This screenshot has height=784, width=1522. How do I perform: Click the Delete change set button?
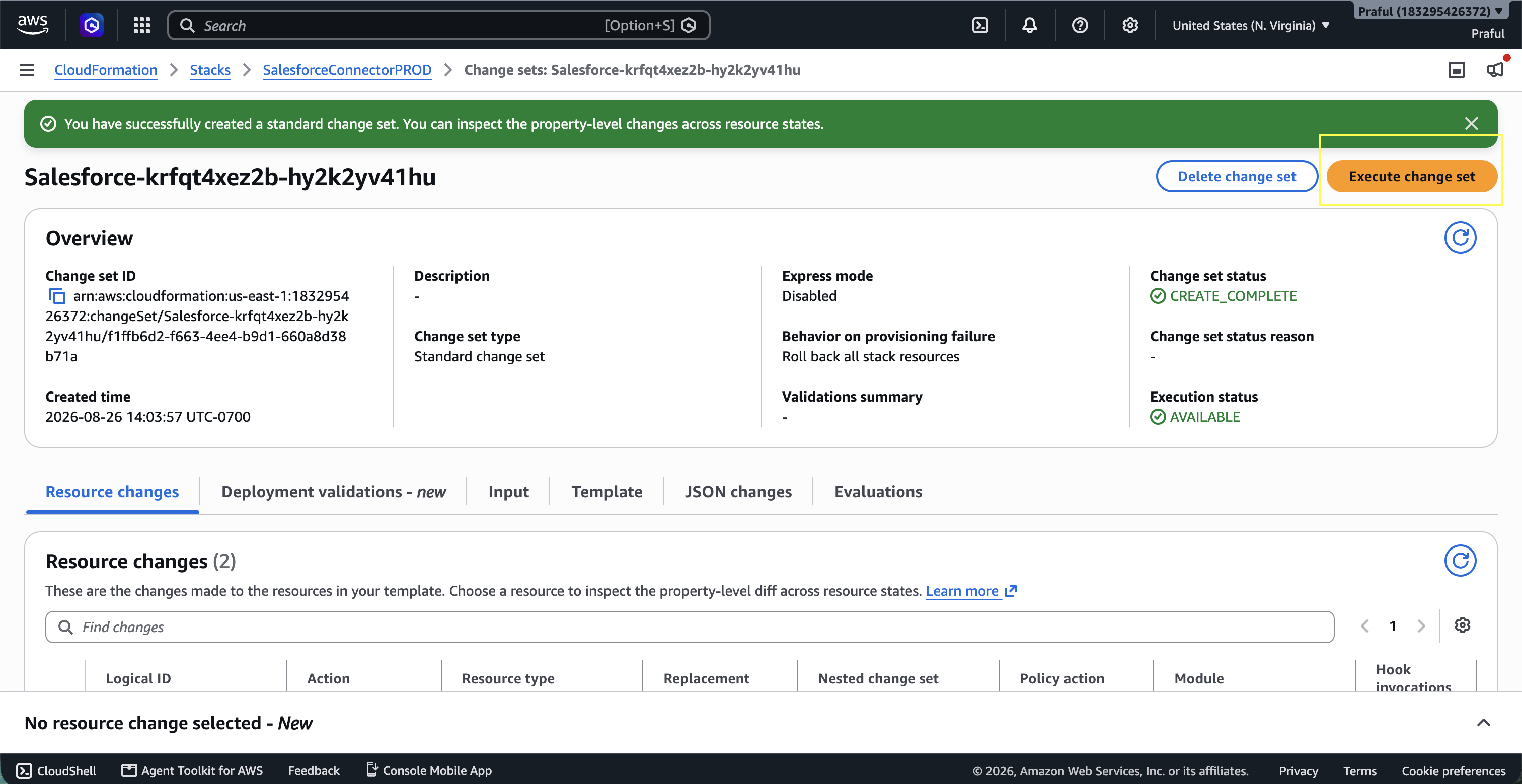(1237, 176)
